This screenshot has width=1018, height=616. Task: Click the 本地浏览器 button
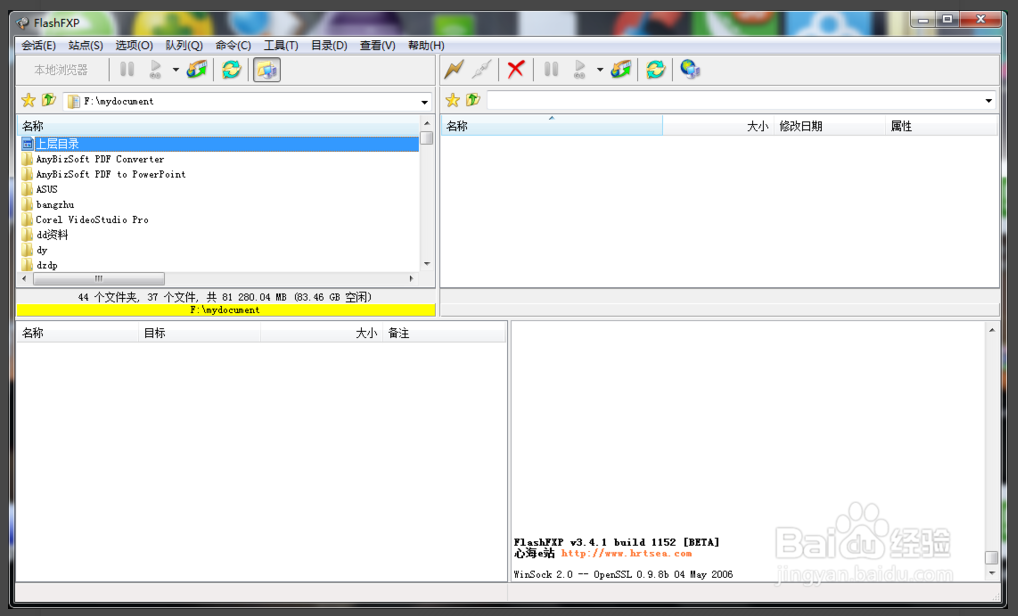coord(61,70)
